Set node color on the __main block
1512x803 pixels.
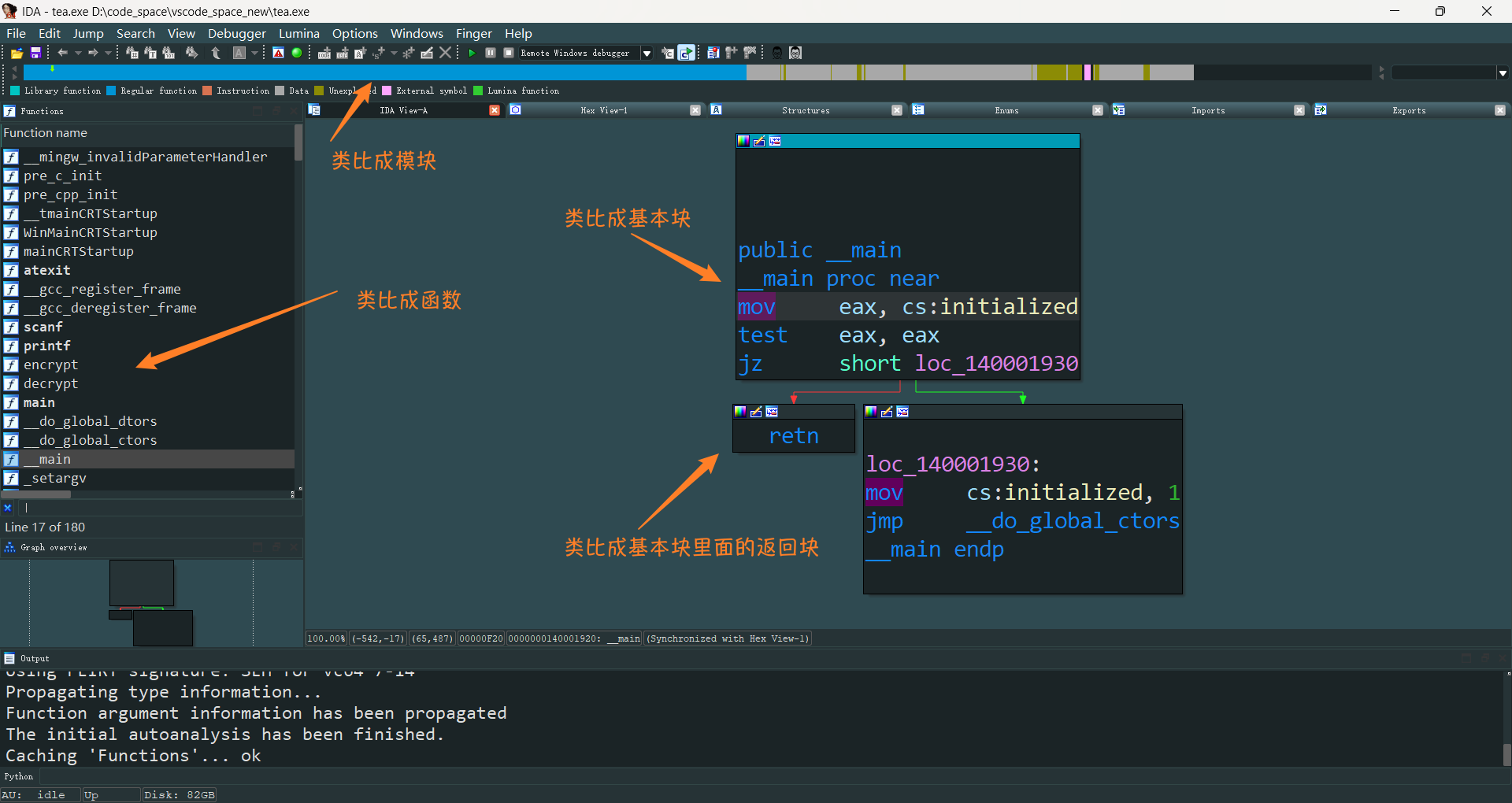[743, 141]
